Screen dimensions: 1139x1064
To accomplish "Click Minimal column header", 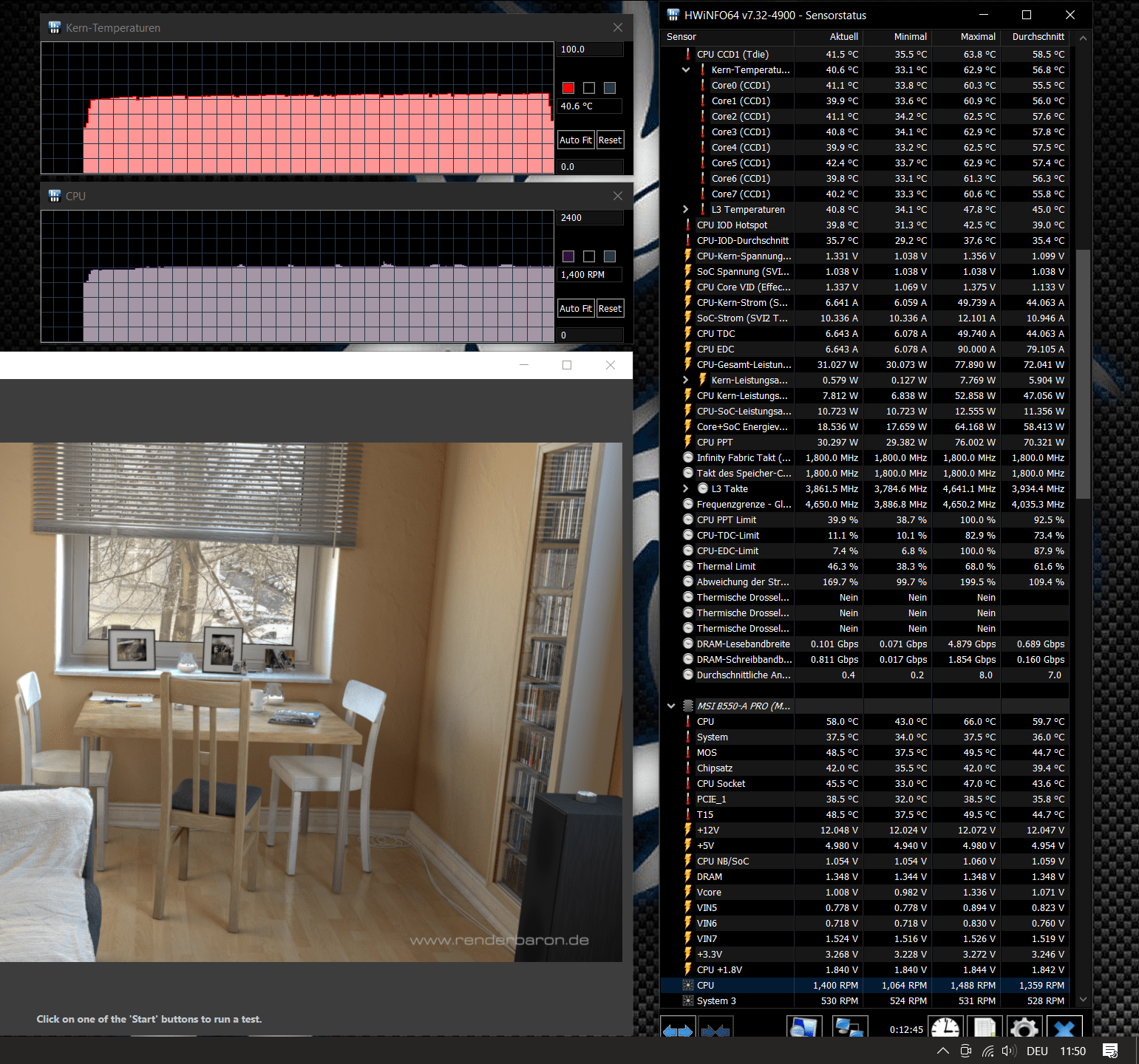I will [x=897, y=36].
